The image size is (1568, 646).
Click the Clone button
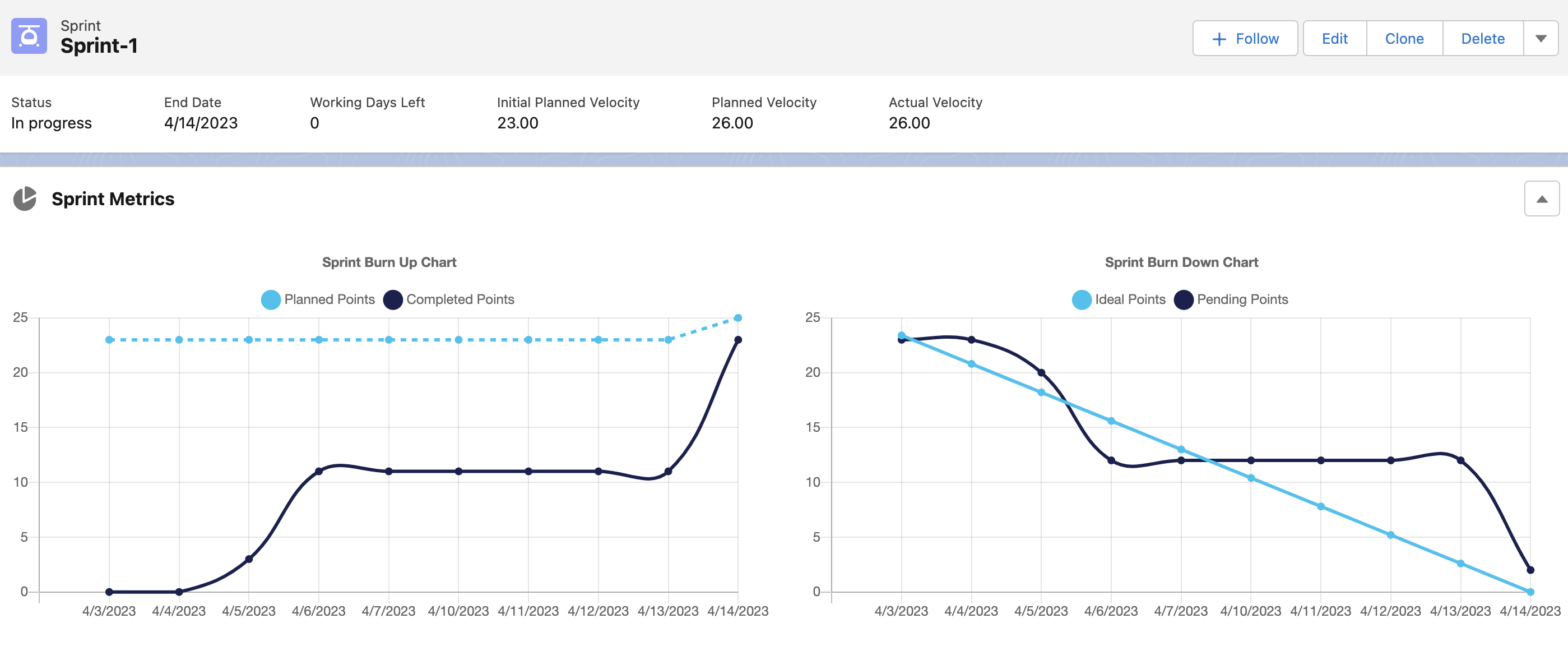tap(1404, 38)
